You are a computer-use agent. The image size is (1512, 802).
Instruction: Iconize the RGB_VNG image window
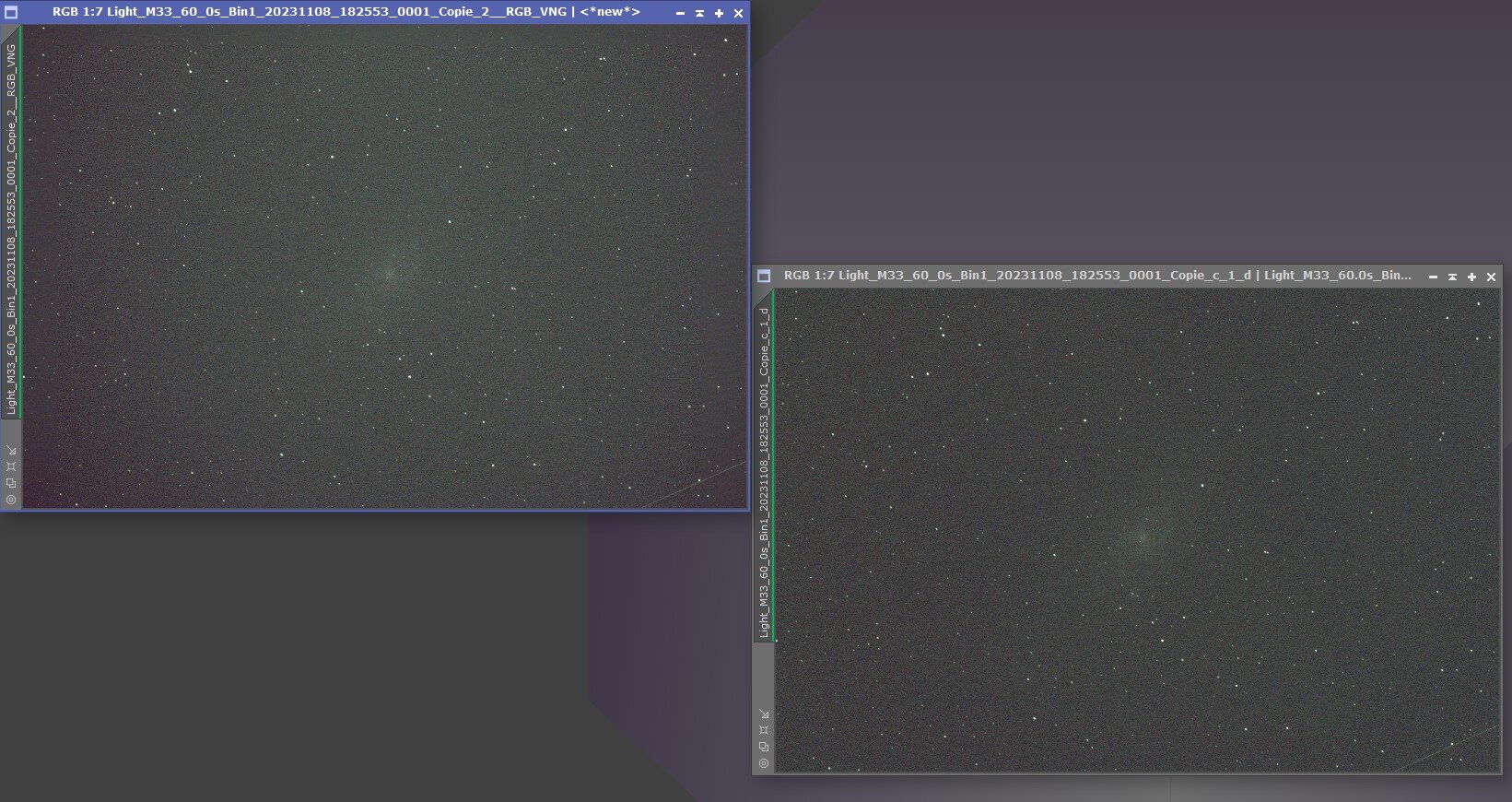[x=680, y=13]
